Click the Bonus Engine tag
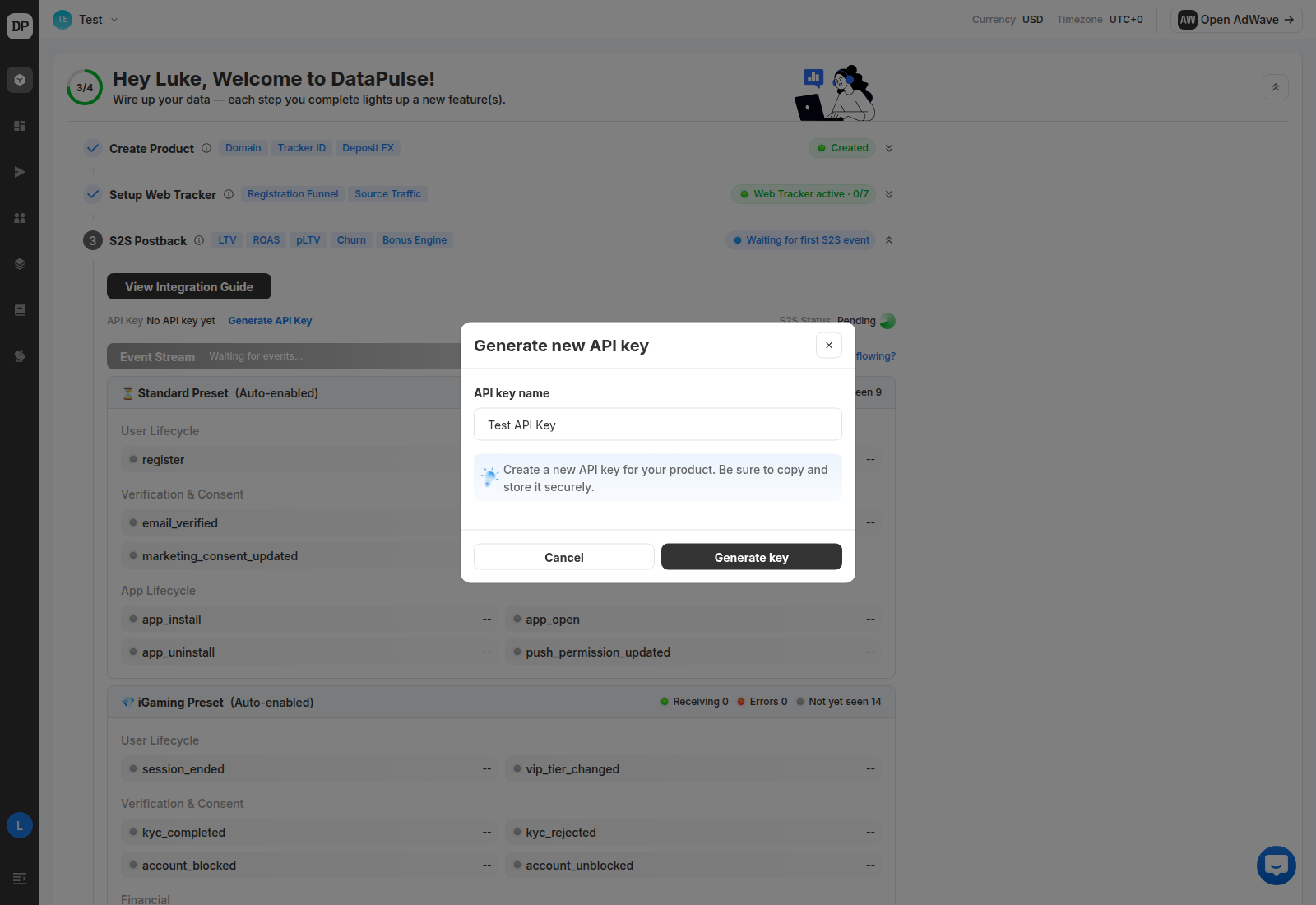Screen dimensions: 1316x905 point(415,240)
